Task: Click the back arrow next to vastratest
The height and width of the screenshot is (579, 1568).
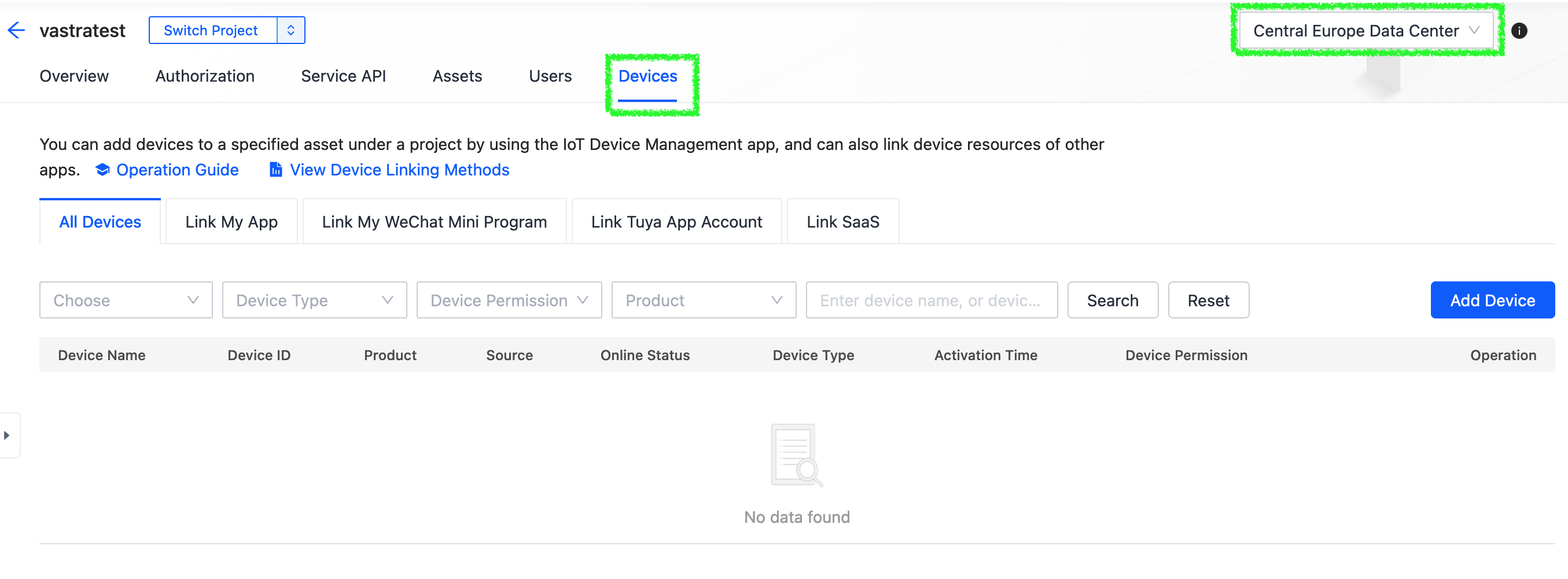Action: (16, 31)
